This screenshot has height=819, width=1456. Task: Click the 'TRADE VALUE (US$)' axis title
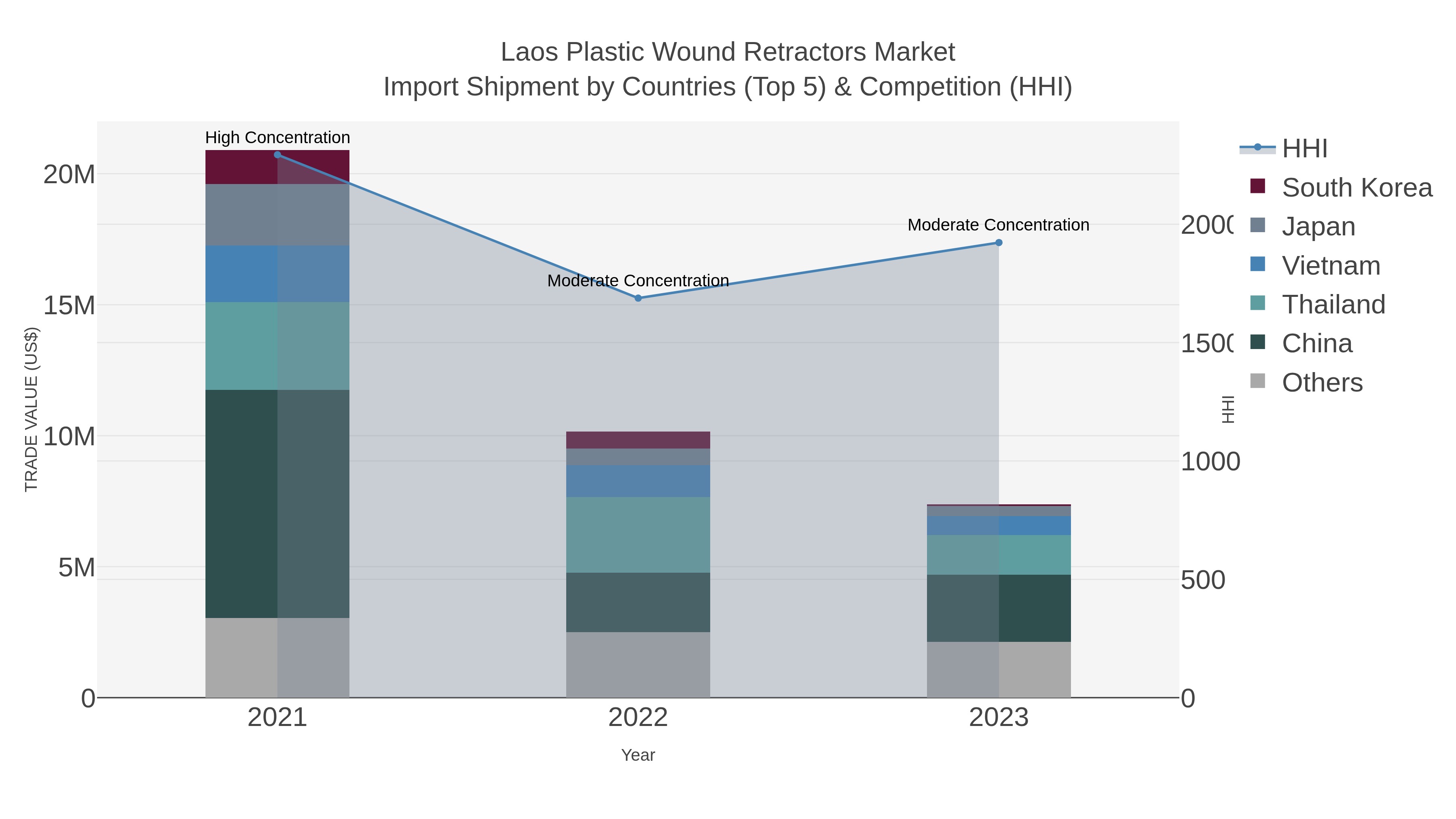tap(31, 409)
